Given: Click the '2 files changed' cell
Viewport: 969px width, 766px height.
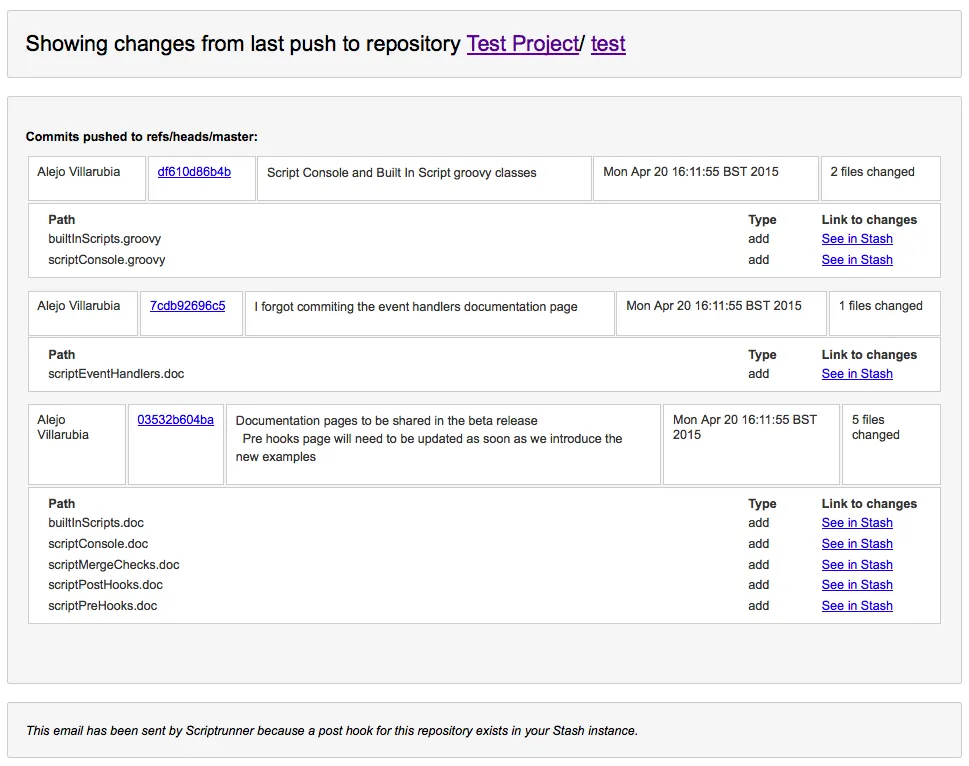Looking at the screenshot, I should click(881, 179).
